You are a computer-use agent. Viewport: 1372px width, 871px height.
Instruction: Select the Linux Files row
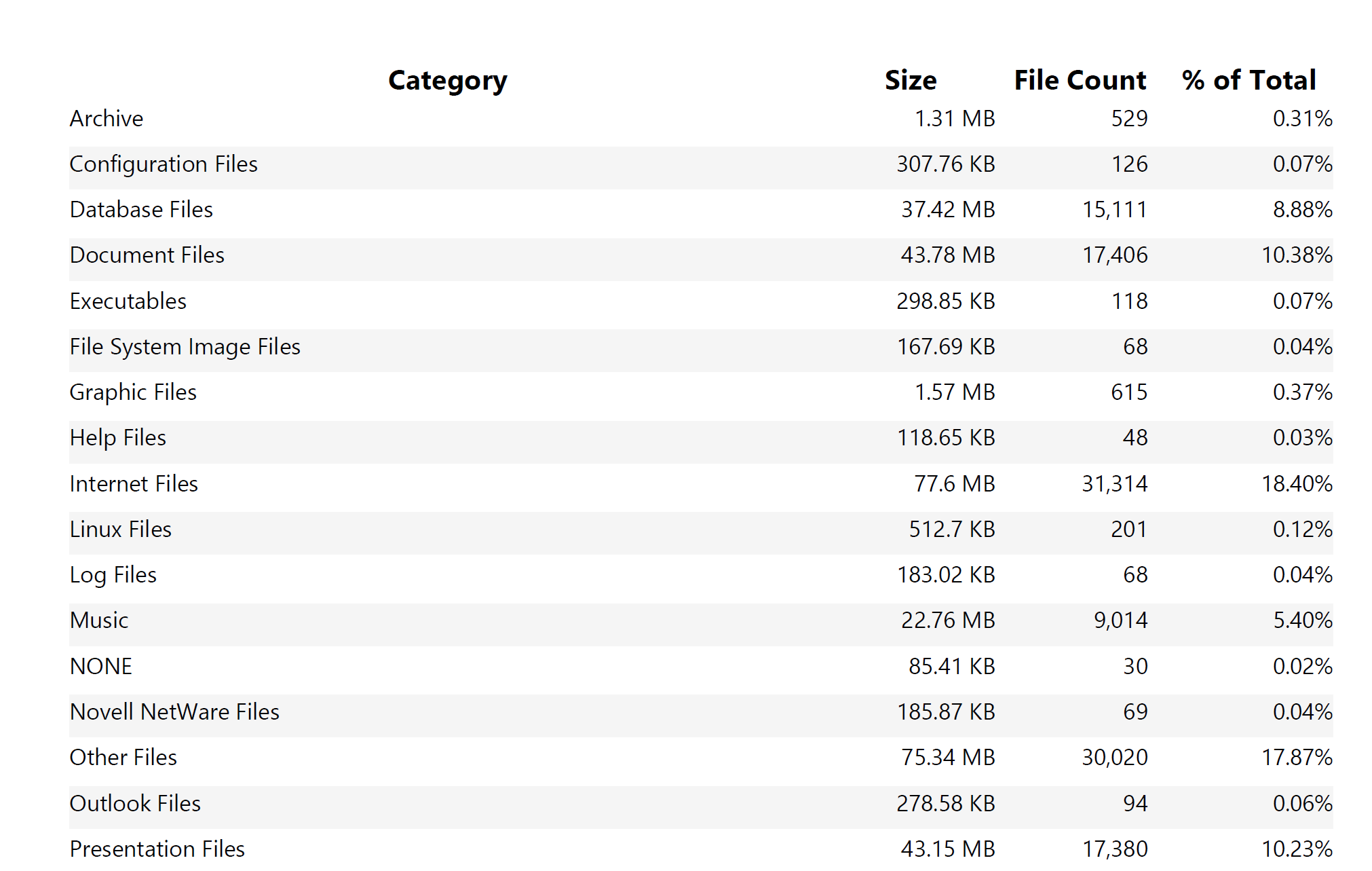(120, 529)
